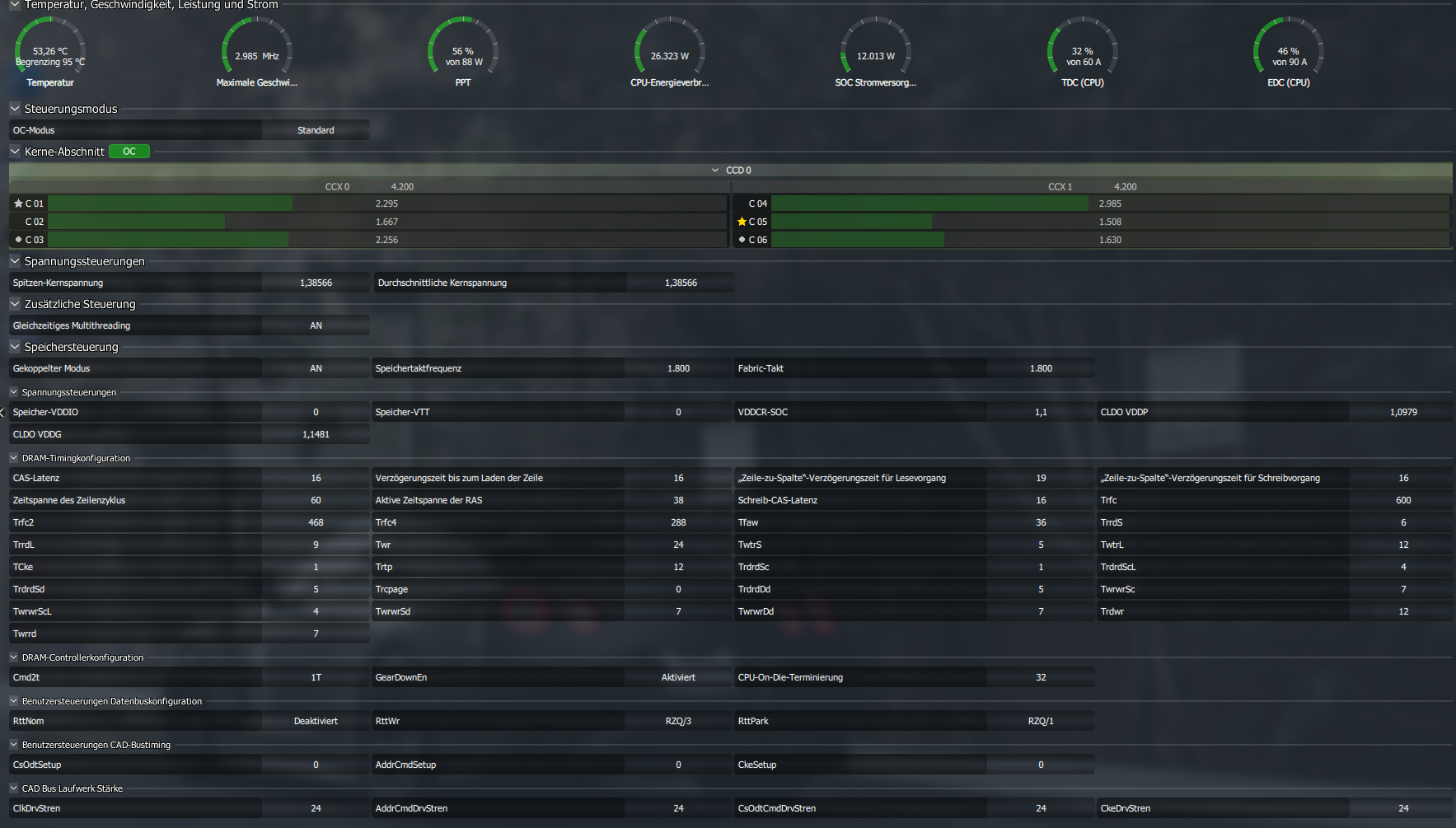
Task: Click the dot marker next to C 06
Action: (742, 240)
